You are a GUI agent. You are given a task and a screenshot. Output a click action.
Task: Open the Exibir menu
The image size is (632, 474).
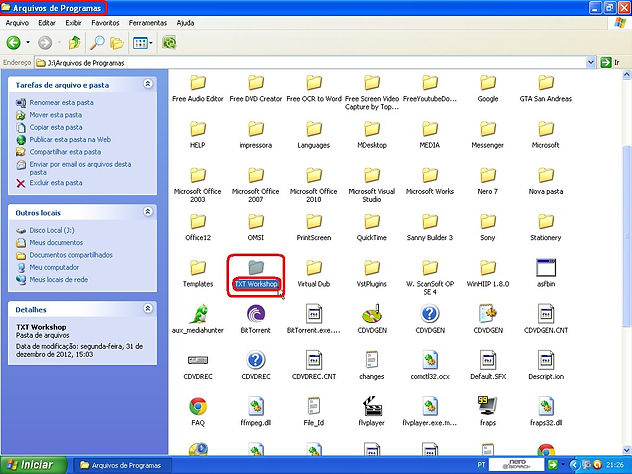pos(73,23)
